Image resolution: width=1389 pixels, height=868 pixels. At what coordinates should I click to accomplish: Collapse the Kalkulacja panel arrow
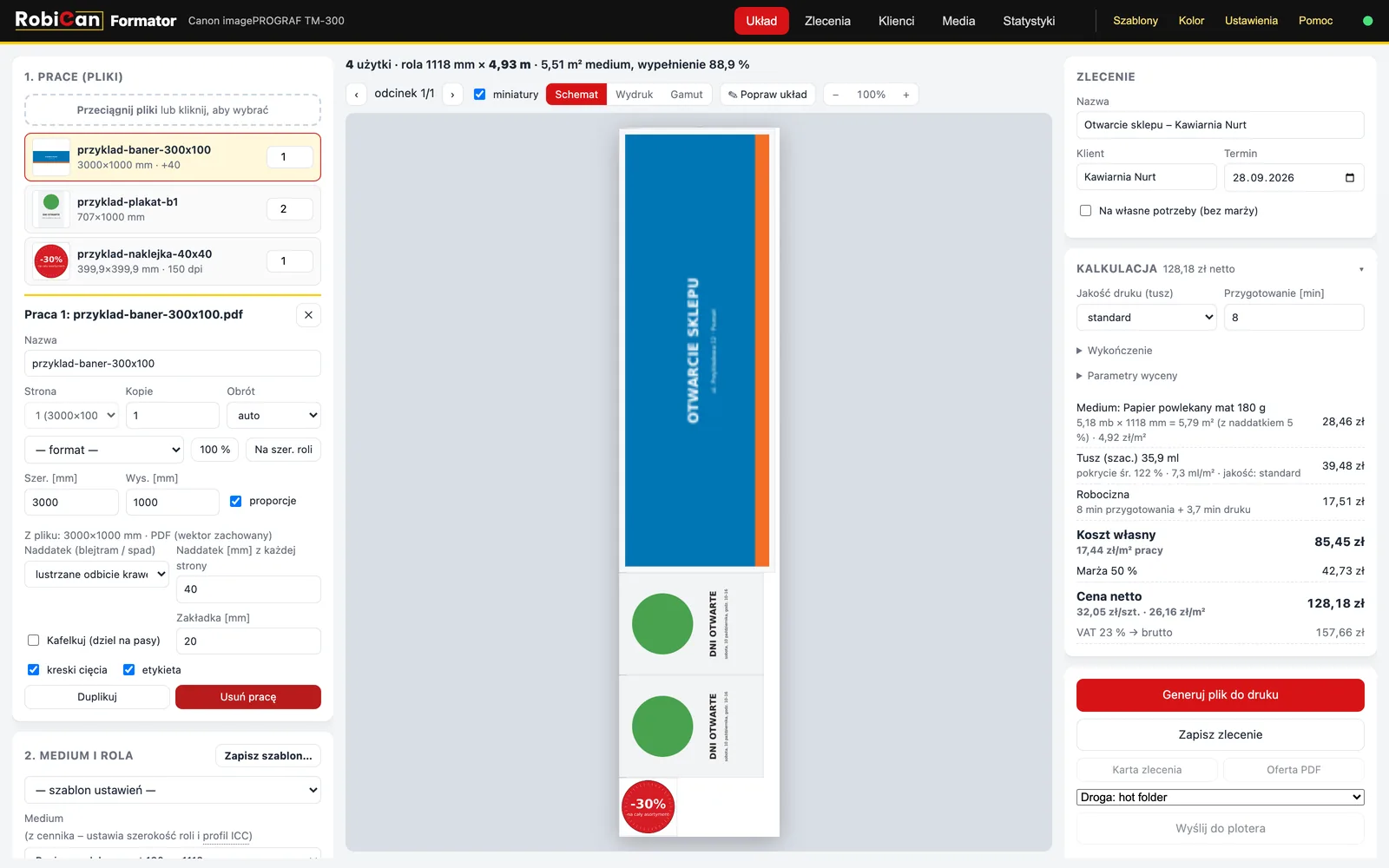point(1361,269)
